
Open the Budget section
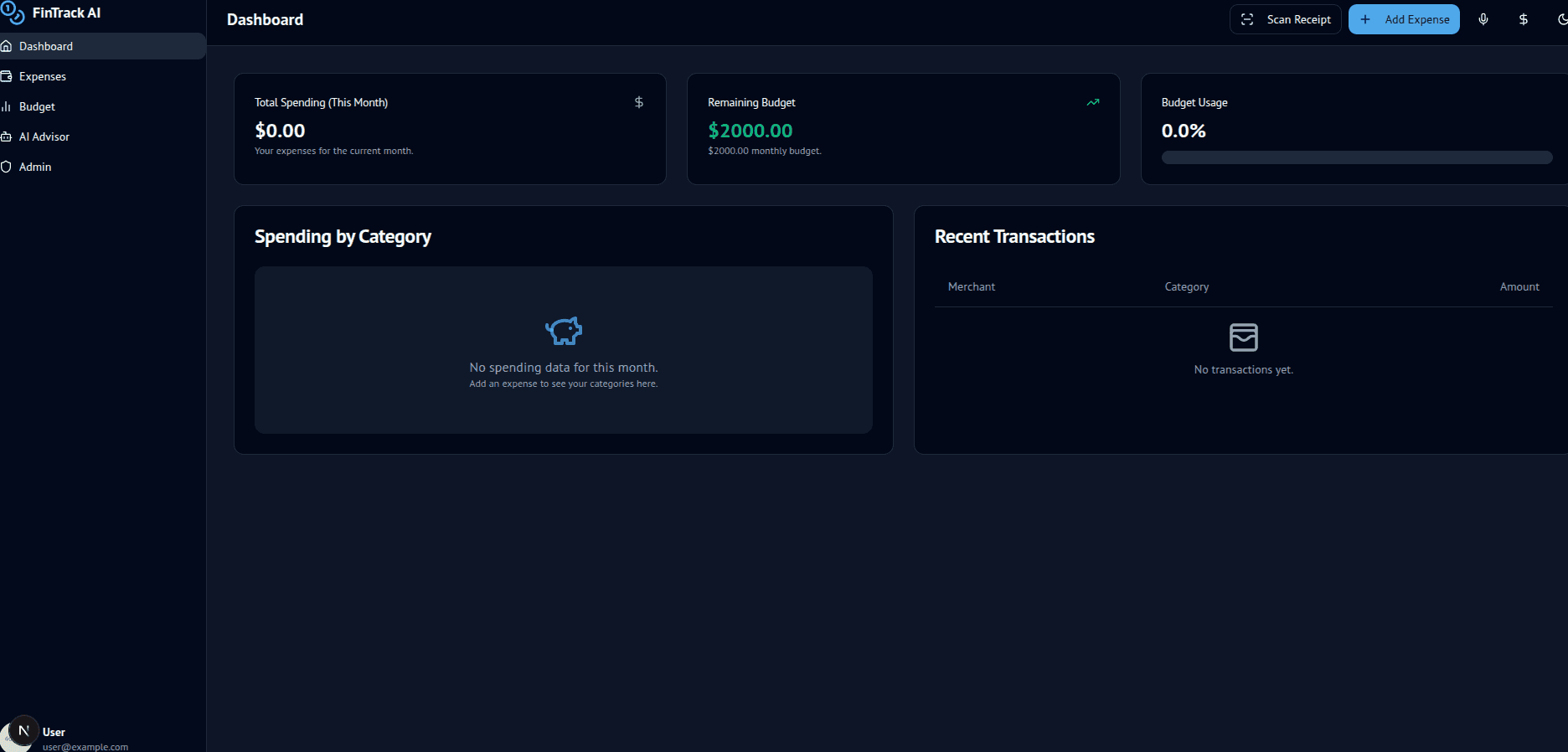(102, 106)
